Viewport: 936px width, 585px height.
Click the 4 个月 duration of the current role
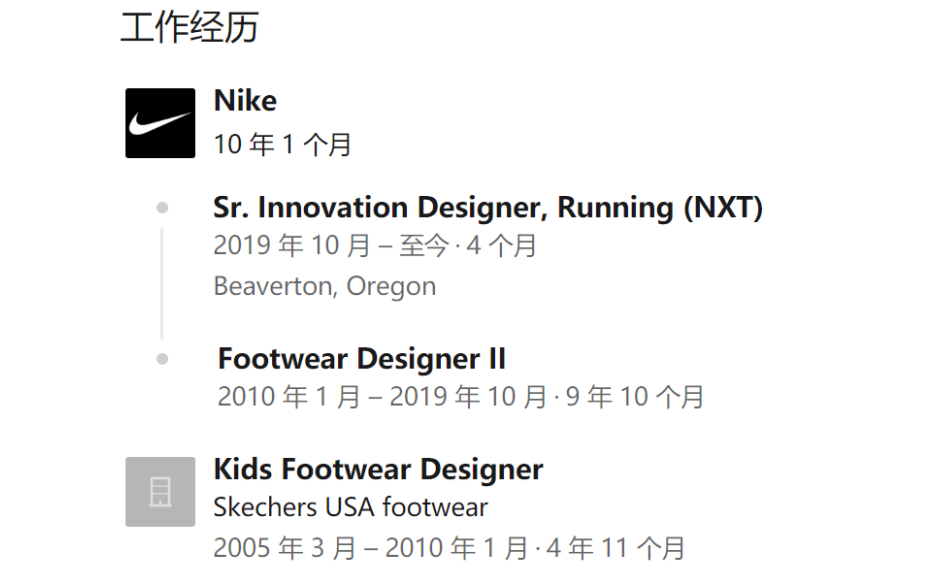tap(503, 246)
